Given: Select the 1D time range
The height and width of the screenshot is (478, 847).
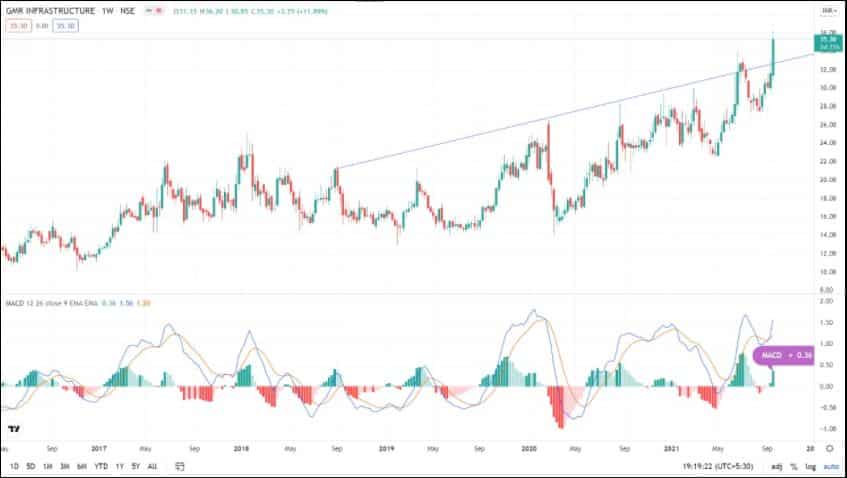Looking at the screenshot, I should (14, 466).
